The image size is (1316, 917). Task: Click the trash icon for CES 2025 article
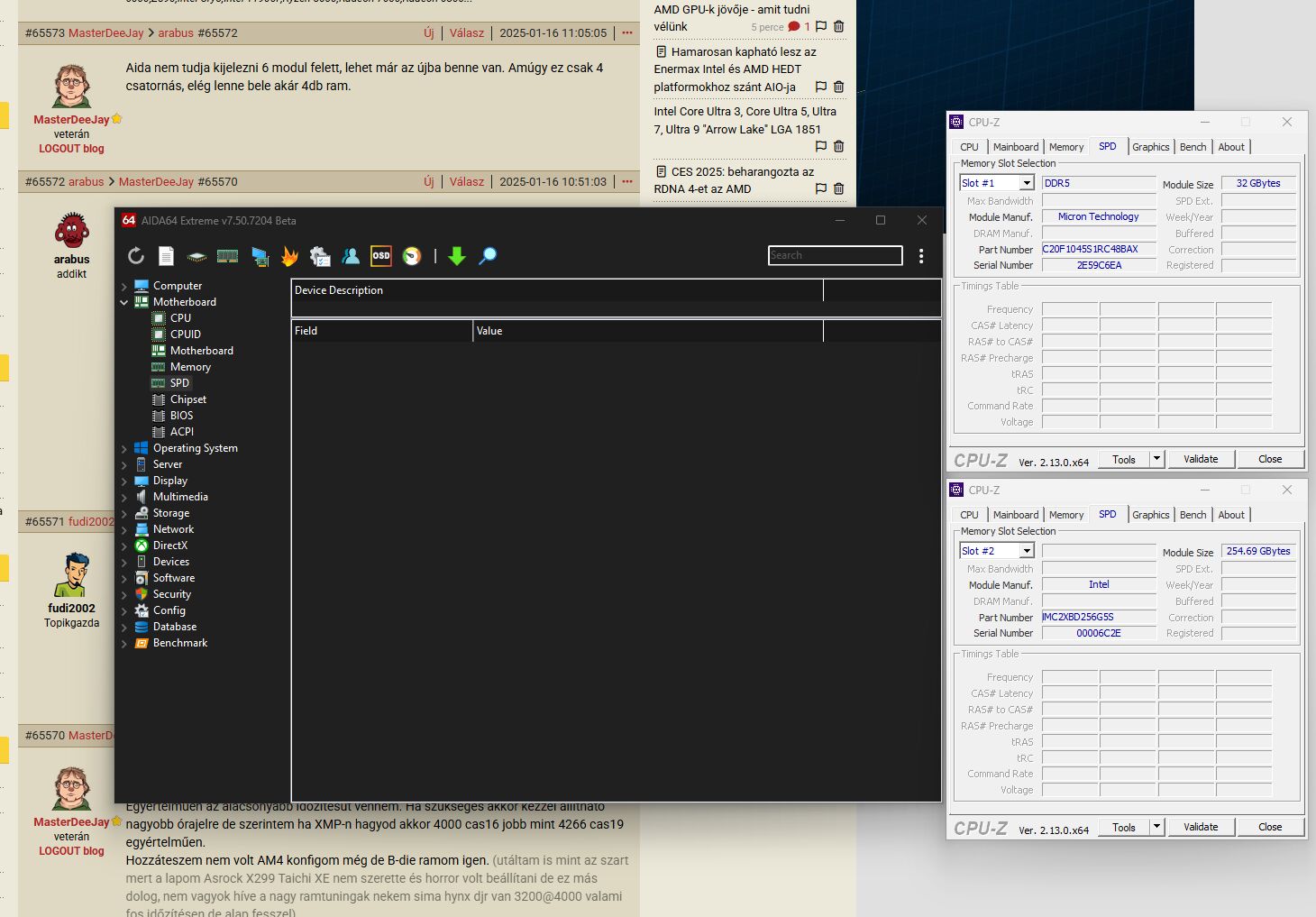[x=839, y=188]
